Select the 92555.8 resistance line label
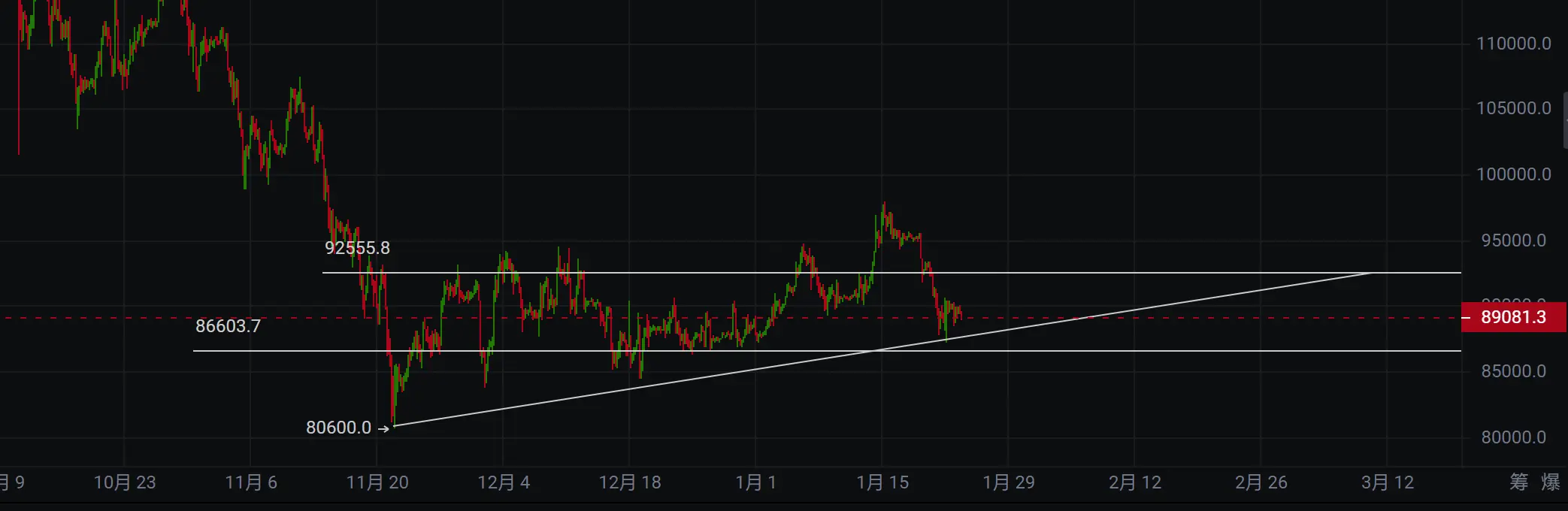The image size is (1568, 511). [x=357, y=248]
